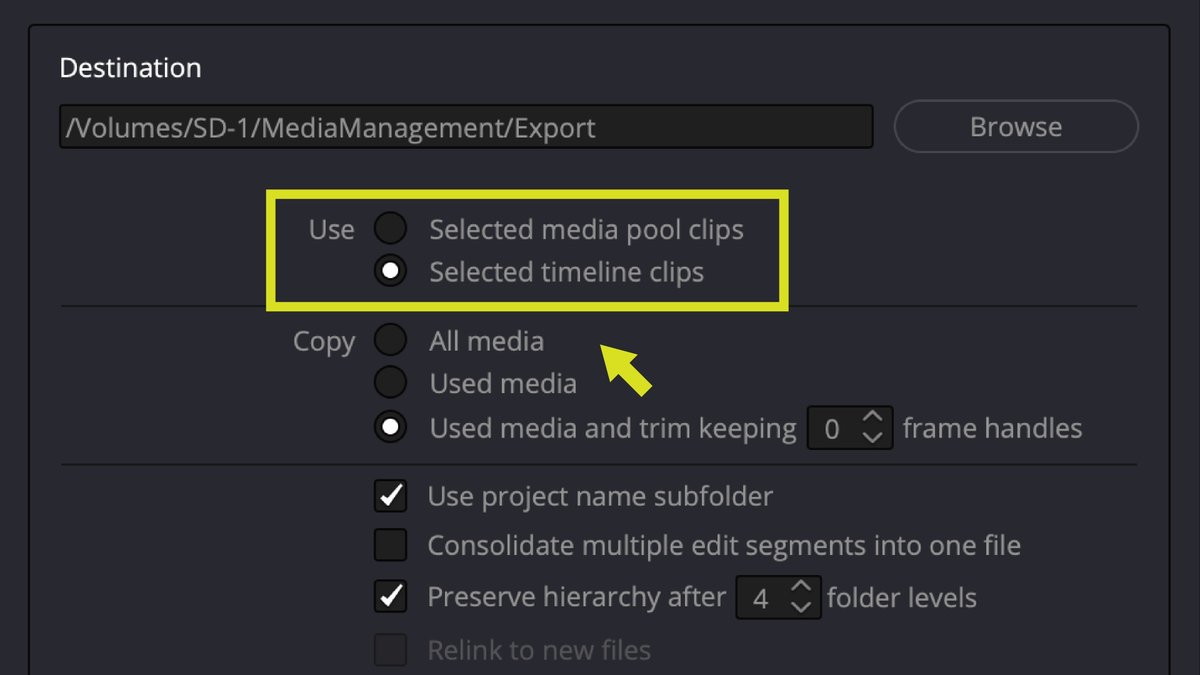This screenshot has height=675, width=1200.
Task: Toggle 'Preserve hierarchy after' checkbox
Action: click(390, 597)
